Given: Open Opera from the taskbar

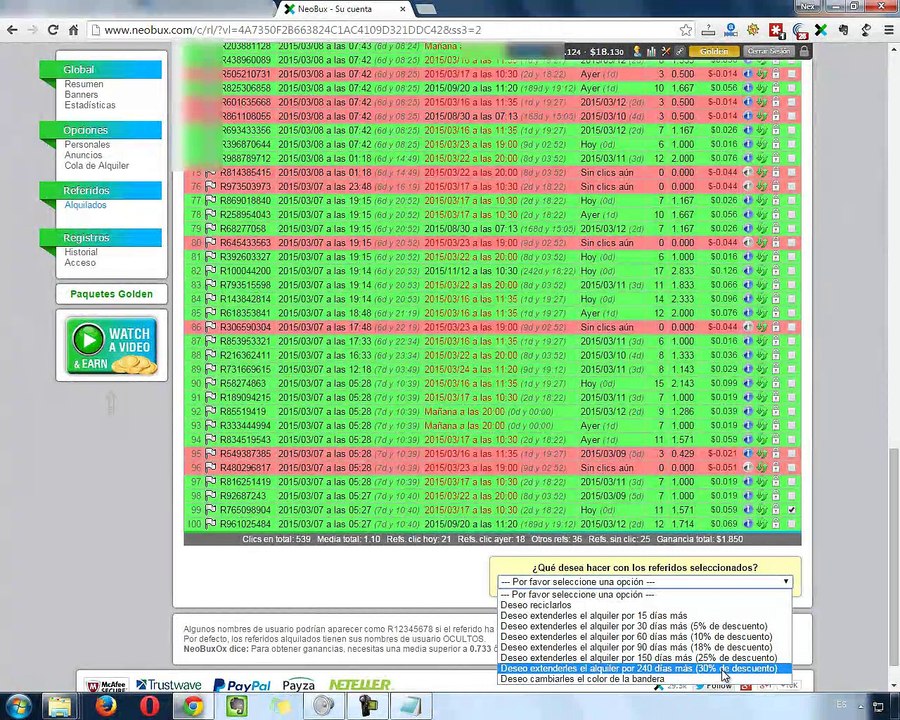Looking at the screenshot, I should 149,706.
